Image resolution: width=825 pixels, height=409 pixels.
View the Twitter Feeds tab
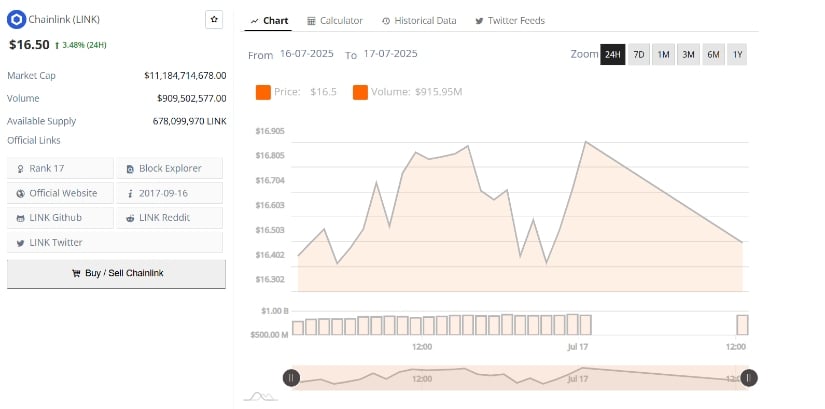(510, 21)
